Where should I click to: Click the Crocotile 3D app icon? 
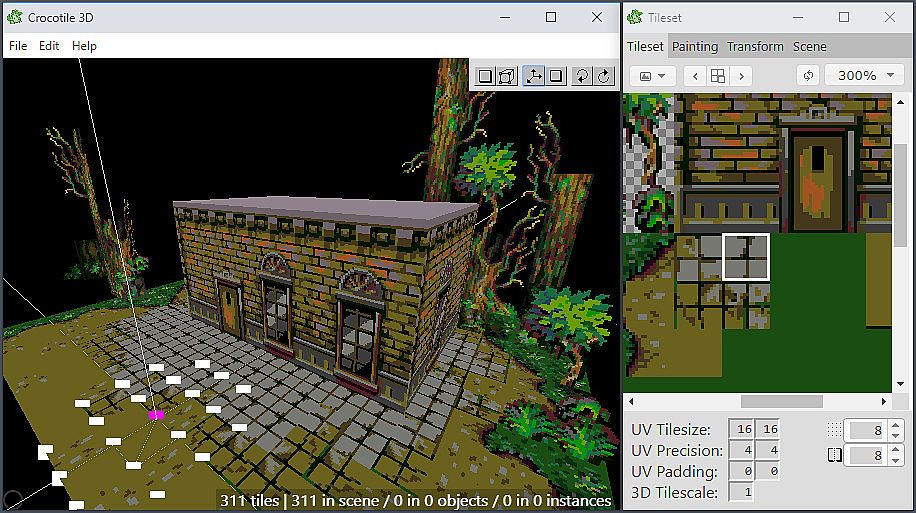point(15,18)
